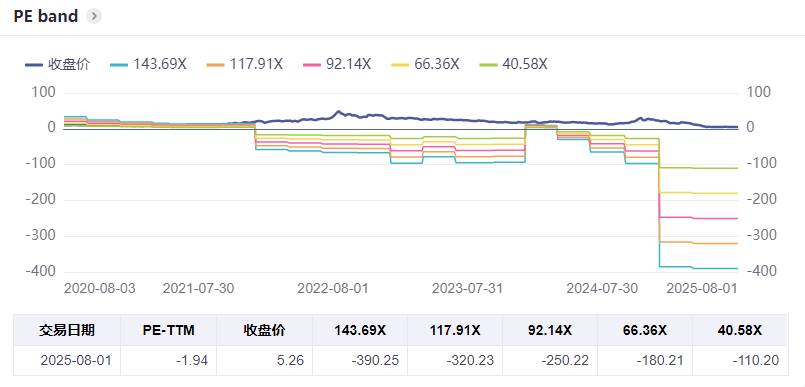This screenshot has height=387, width=805.
Task: Click the 143.69X table header
Action: pos(359,330)
